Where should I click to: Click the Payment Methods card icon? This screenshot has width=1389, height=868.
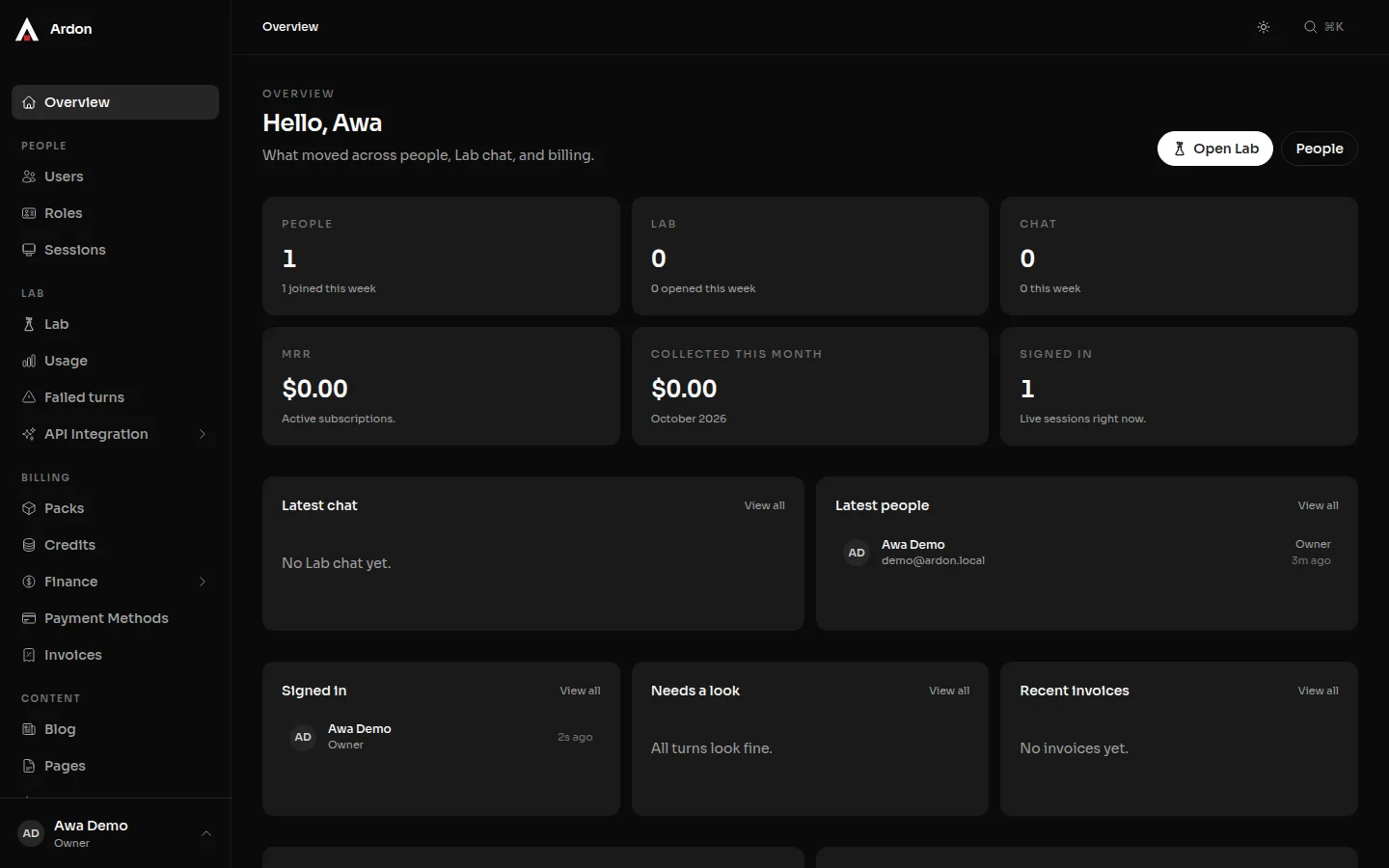pyautogui.click(x=29, y=618)
